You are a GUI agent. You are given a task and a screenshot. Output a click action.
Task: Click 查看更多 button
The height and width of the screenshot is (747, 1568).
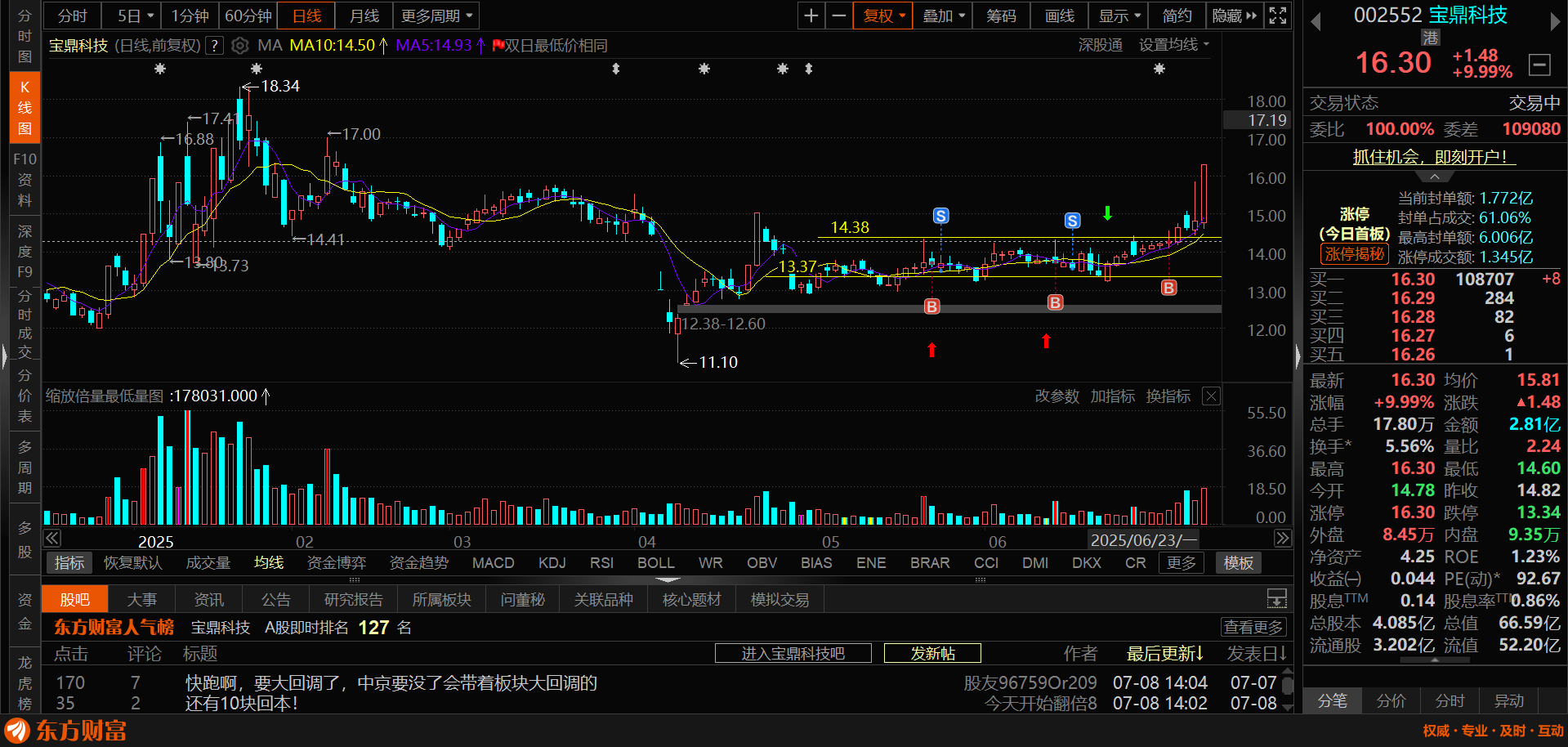pyautogui.click(x=1253, y=627)
